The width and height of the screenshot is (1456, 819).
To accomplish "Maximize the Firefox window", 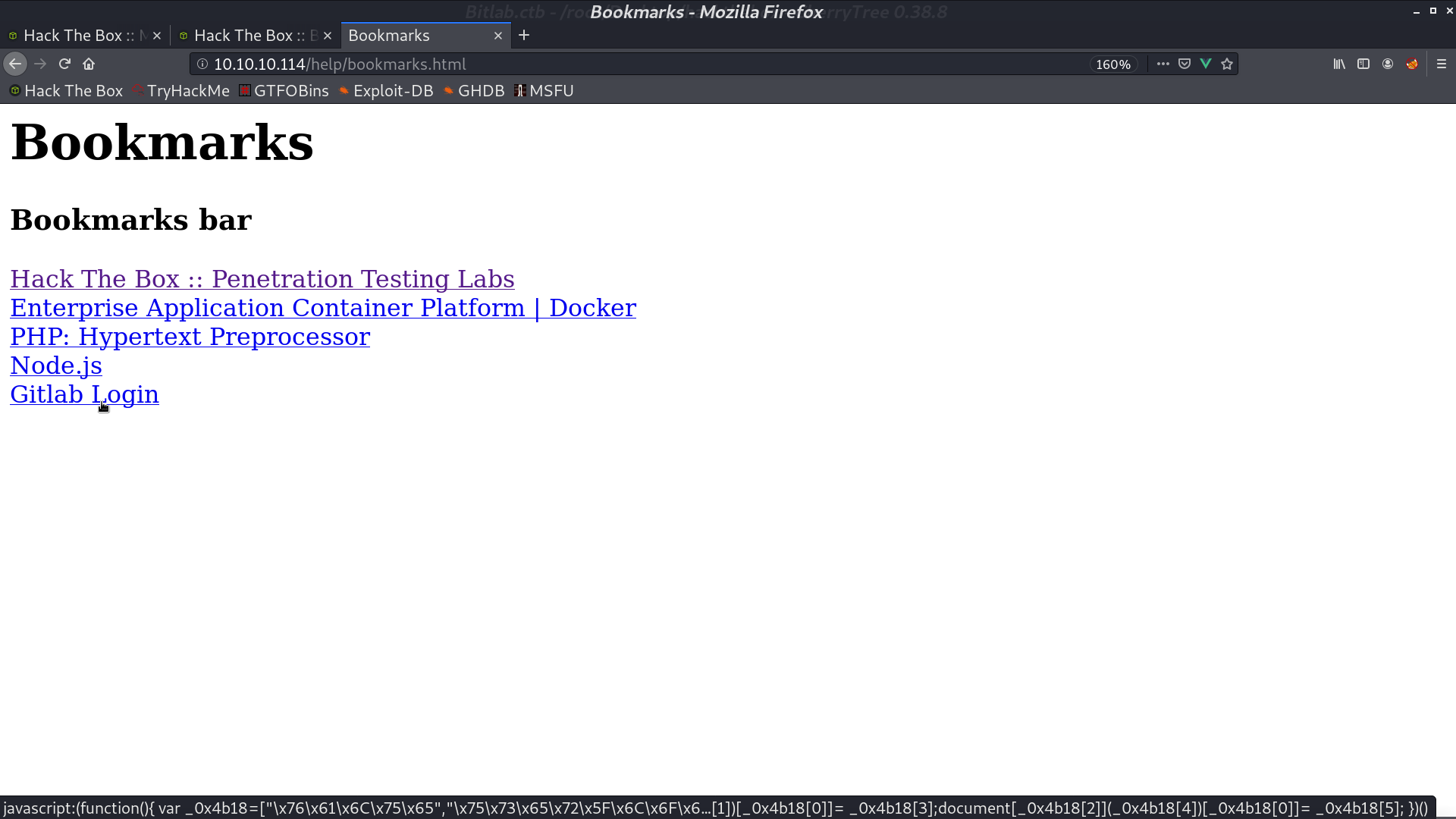I will (x=1433, y=11).
